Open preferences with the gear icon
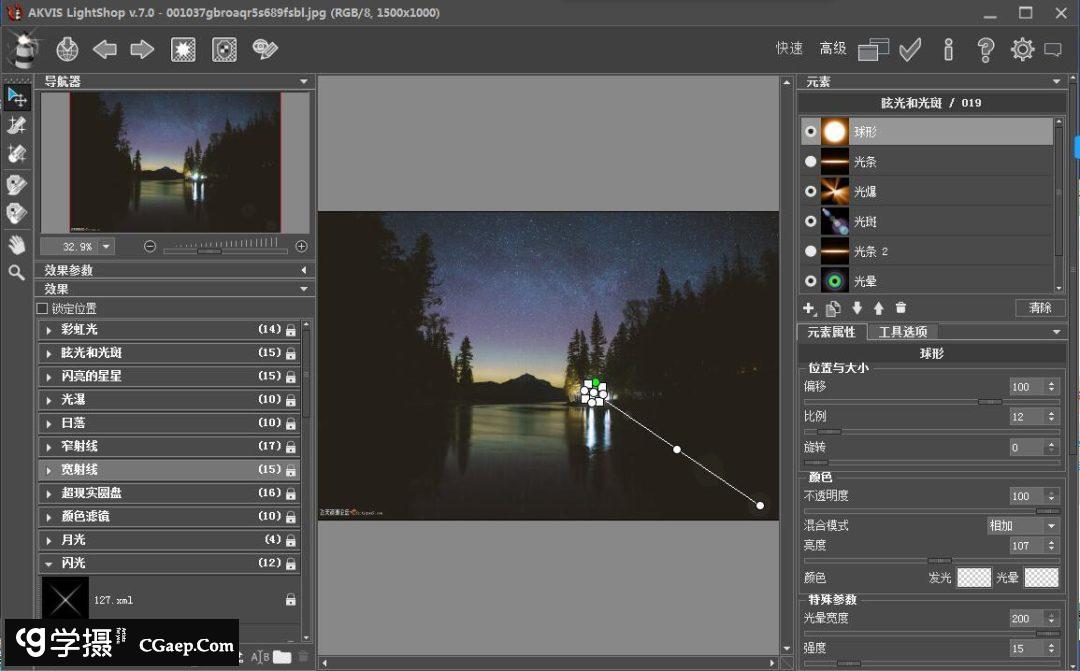Image resolution: width=1080 pixels, height=671 pixels. coord(1022,49)
